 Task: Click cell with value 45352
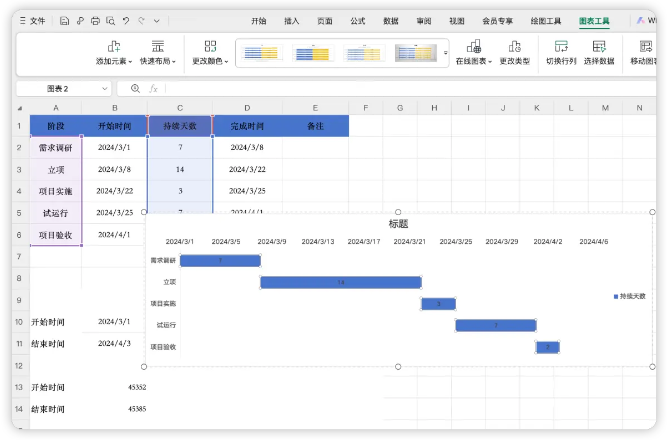pos(115,387)
